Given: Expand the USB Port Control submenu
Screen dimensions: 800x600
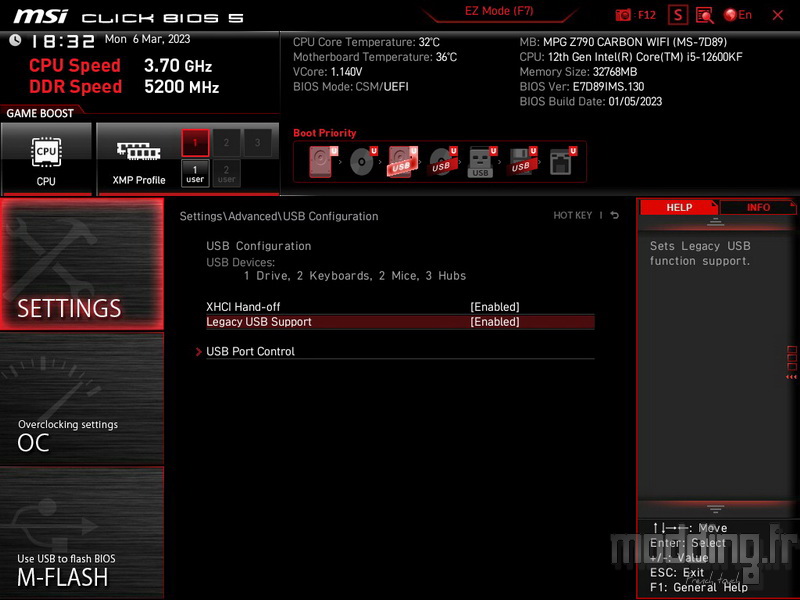Looking at the screenshot, I should [x=400, y=352].
